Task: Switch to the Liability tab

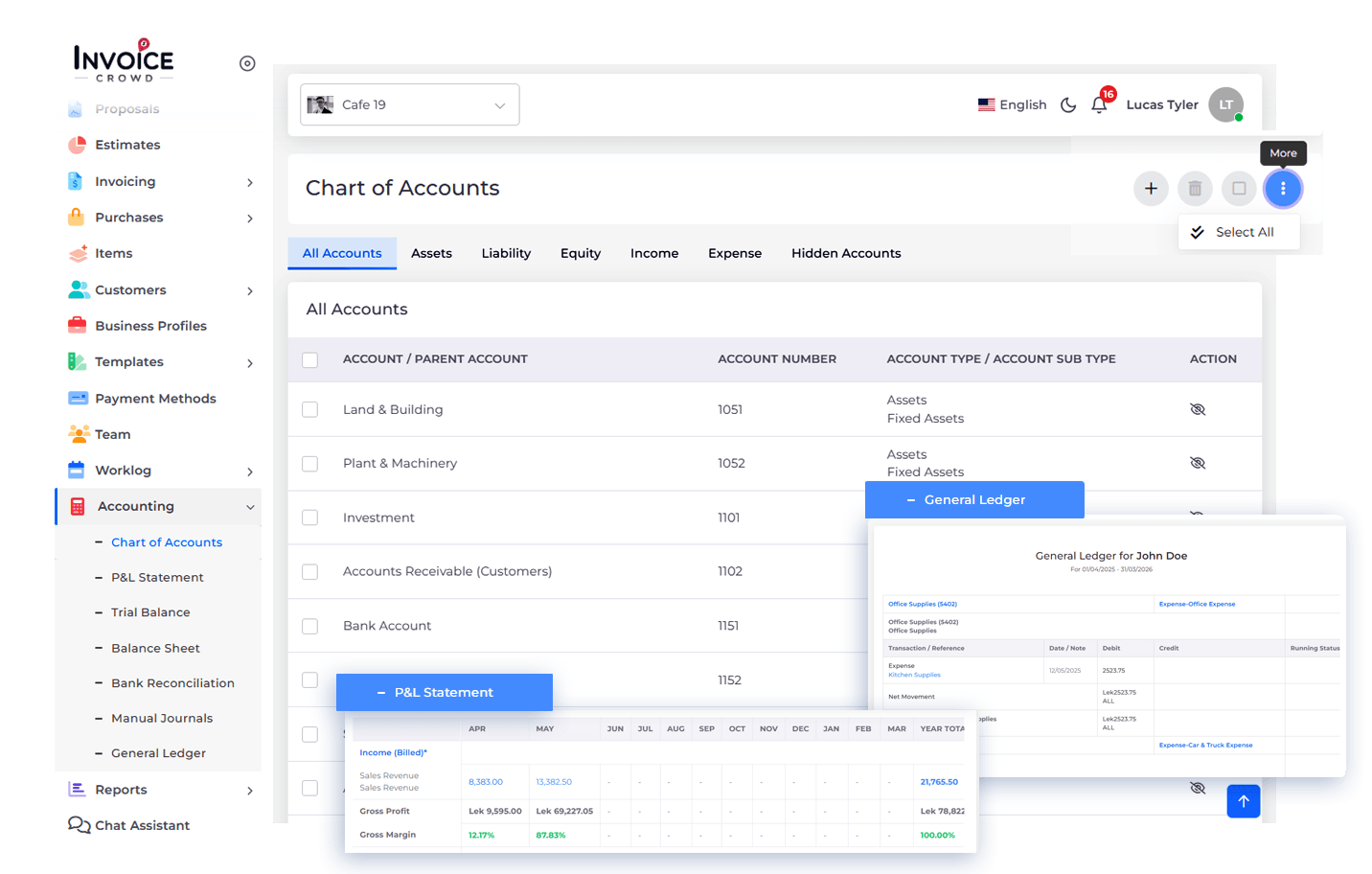Action: click(506, 253)
